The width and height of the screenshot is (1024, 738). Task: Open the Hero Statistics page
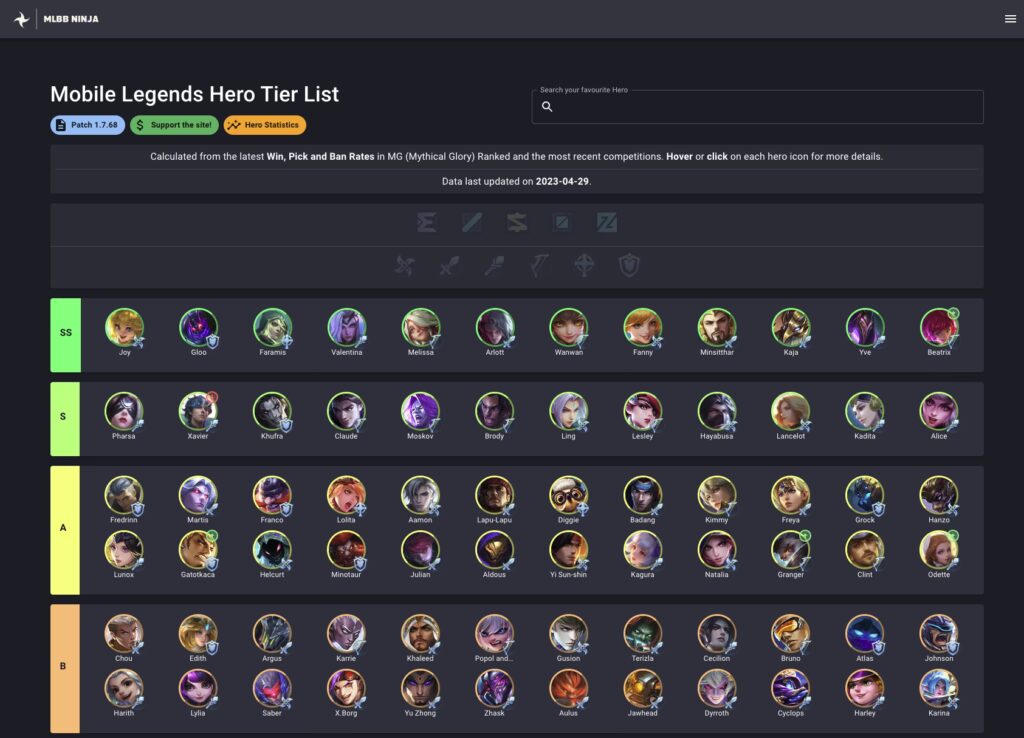pos(264,125)
